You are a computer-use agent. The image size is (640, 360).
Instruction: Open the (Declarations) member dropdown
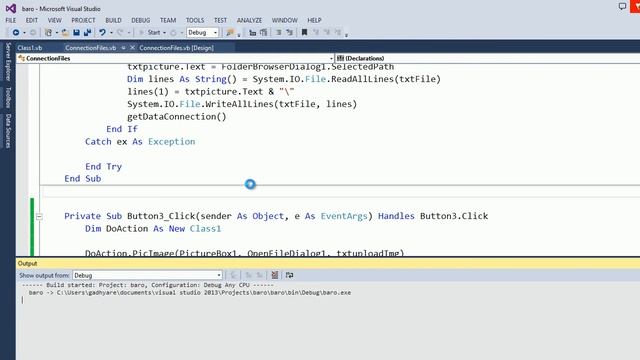pos(487,58)
